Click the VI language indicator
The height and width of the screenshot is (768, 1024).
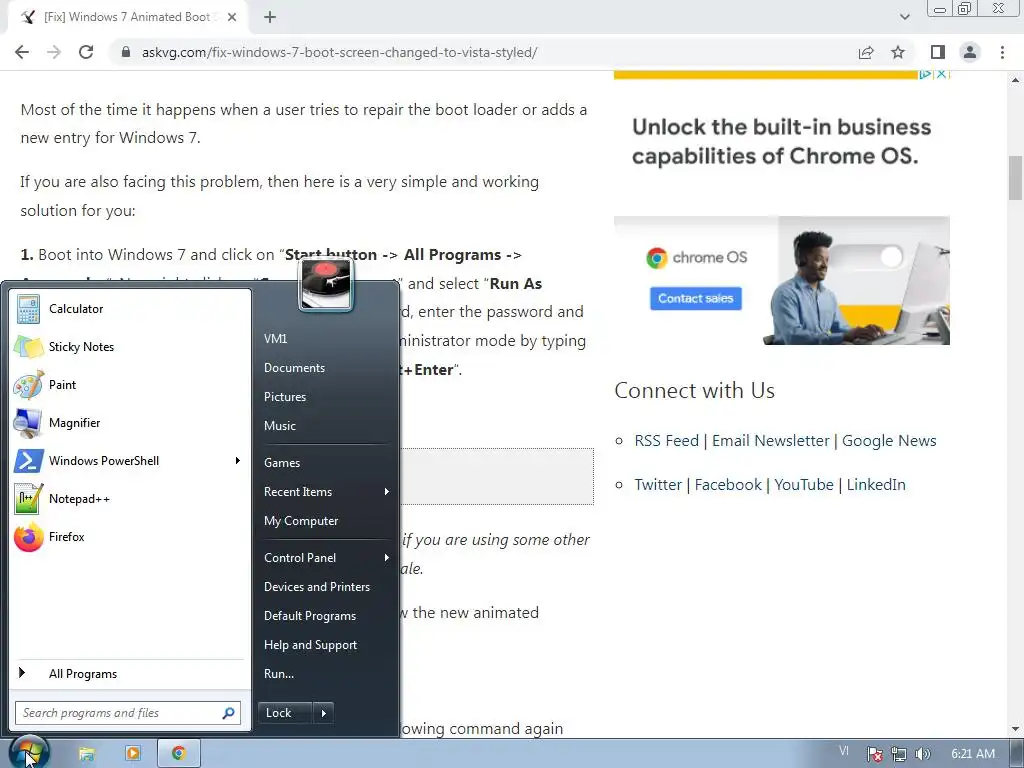844,752
